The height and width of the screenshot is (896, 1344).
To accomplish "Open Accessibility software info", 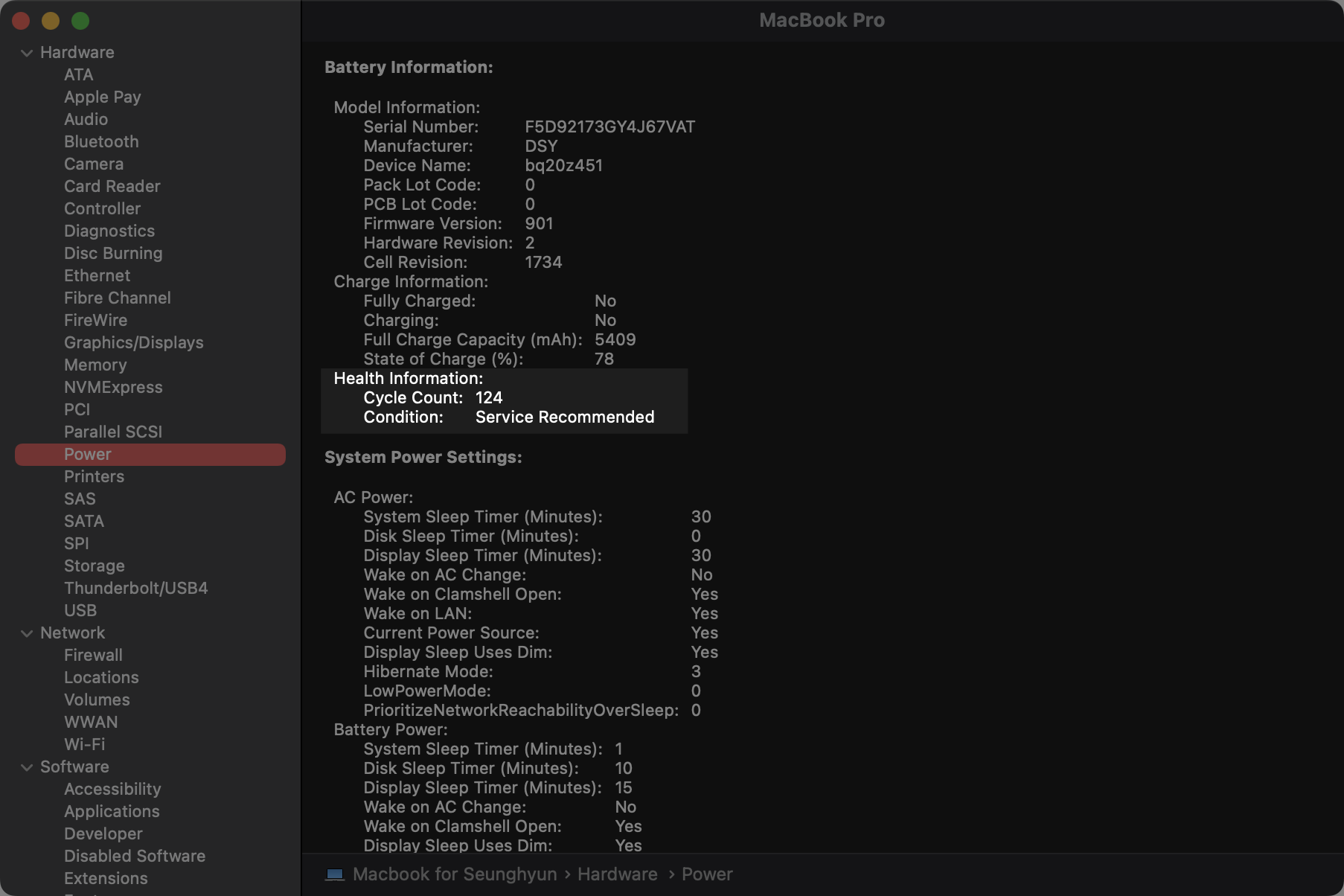I will tap(112, 789).
